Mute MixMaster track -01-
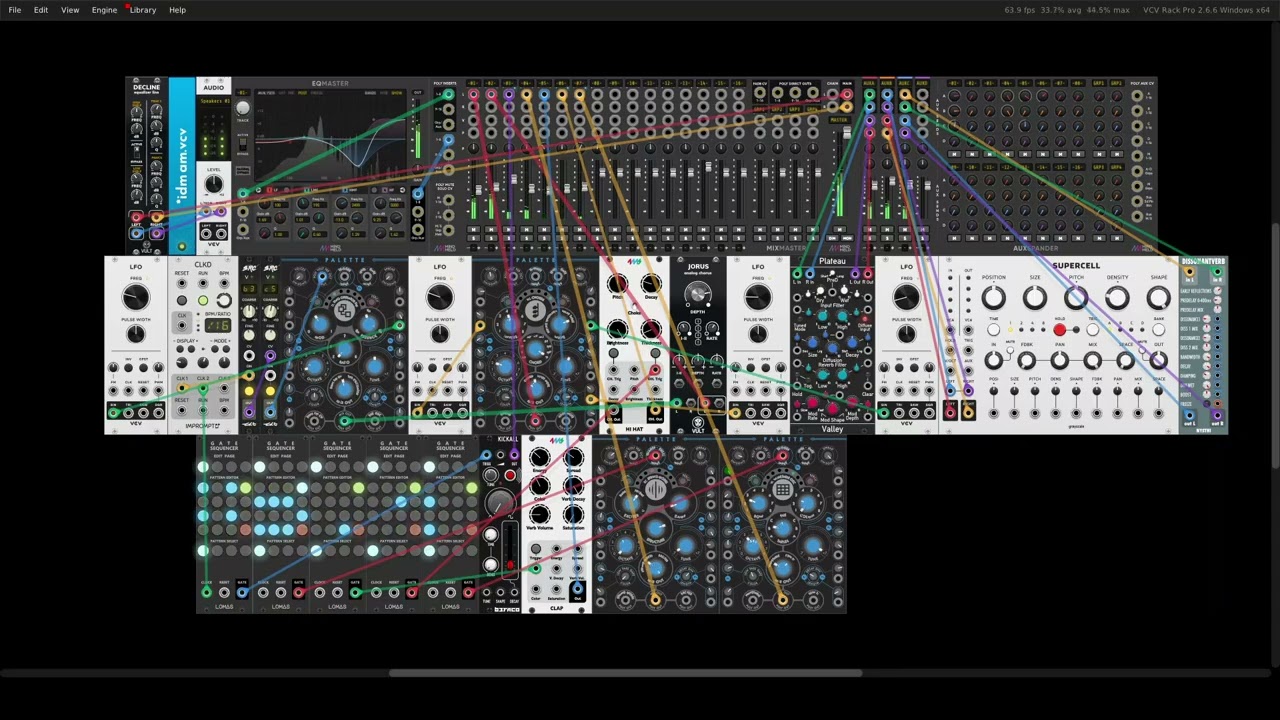1280x720 pixels. (x=473, y=231)
